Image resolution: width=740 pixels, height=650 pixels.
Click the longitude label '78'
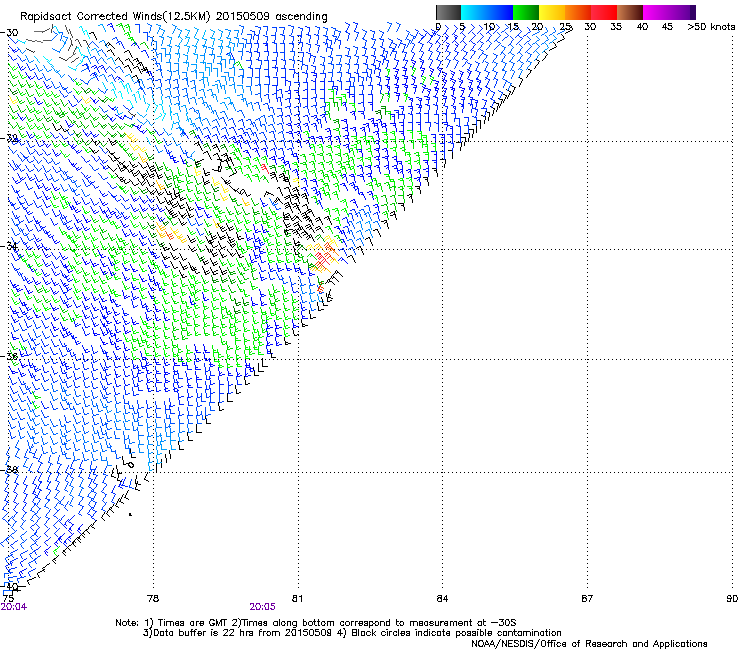pos(153,599)
